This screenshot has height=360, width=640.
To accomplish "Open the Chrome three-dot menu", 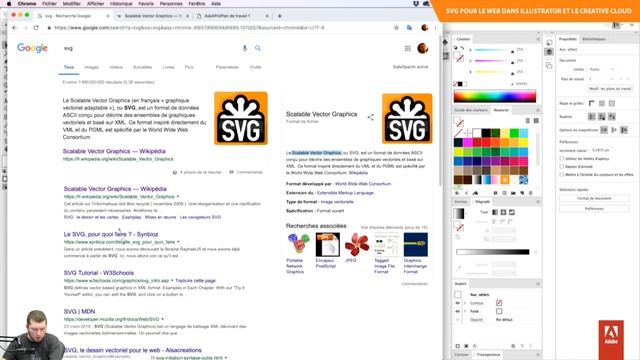I will (436, 28).
